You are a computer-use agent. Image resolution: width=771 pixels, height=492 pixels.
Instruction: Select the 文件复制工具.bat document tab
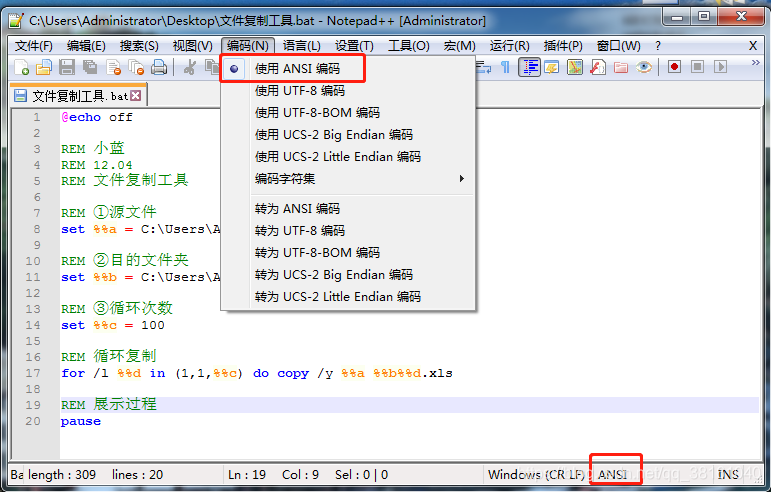(x=78, y=95)
